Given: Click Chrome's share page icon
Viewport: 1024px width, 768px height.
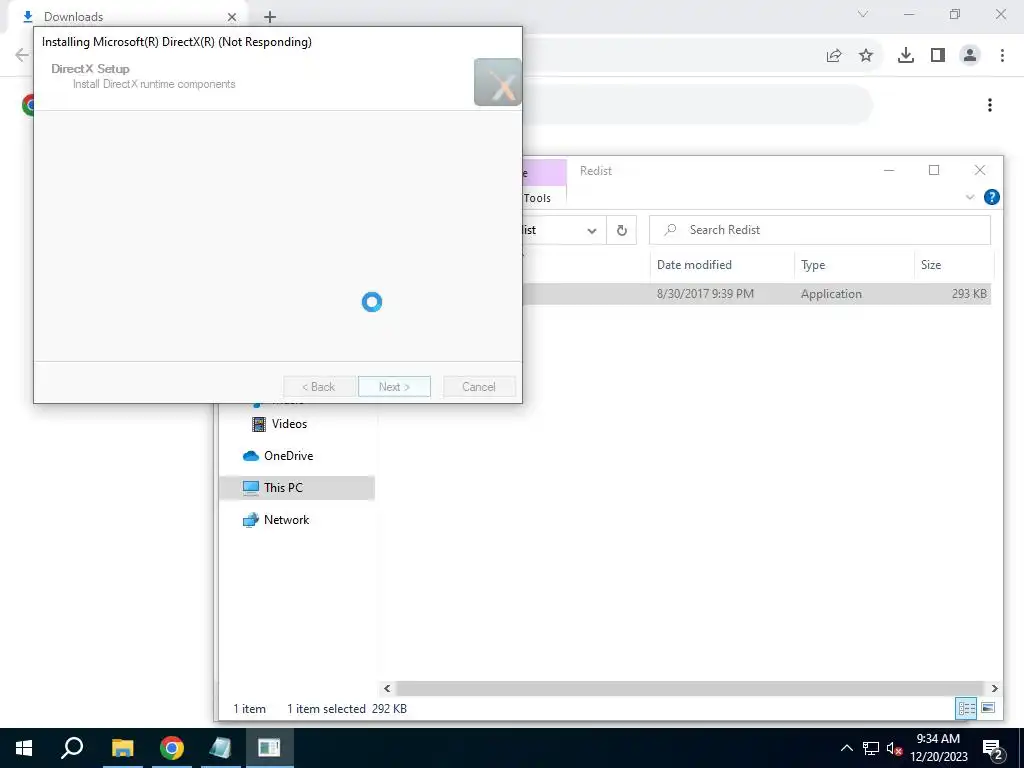Looking at the screenshot, I should tap(834, 56).
